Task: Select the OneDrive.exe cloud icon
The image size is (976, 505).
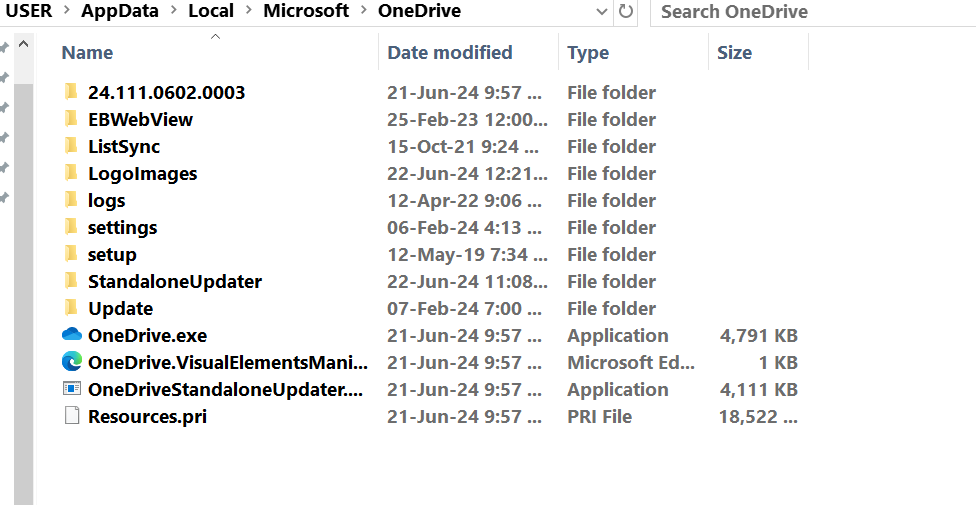Action: (x=72, y=335)
